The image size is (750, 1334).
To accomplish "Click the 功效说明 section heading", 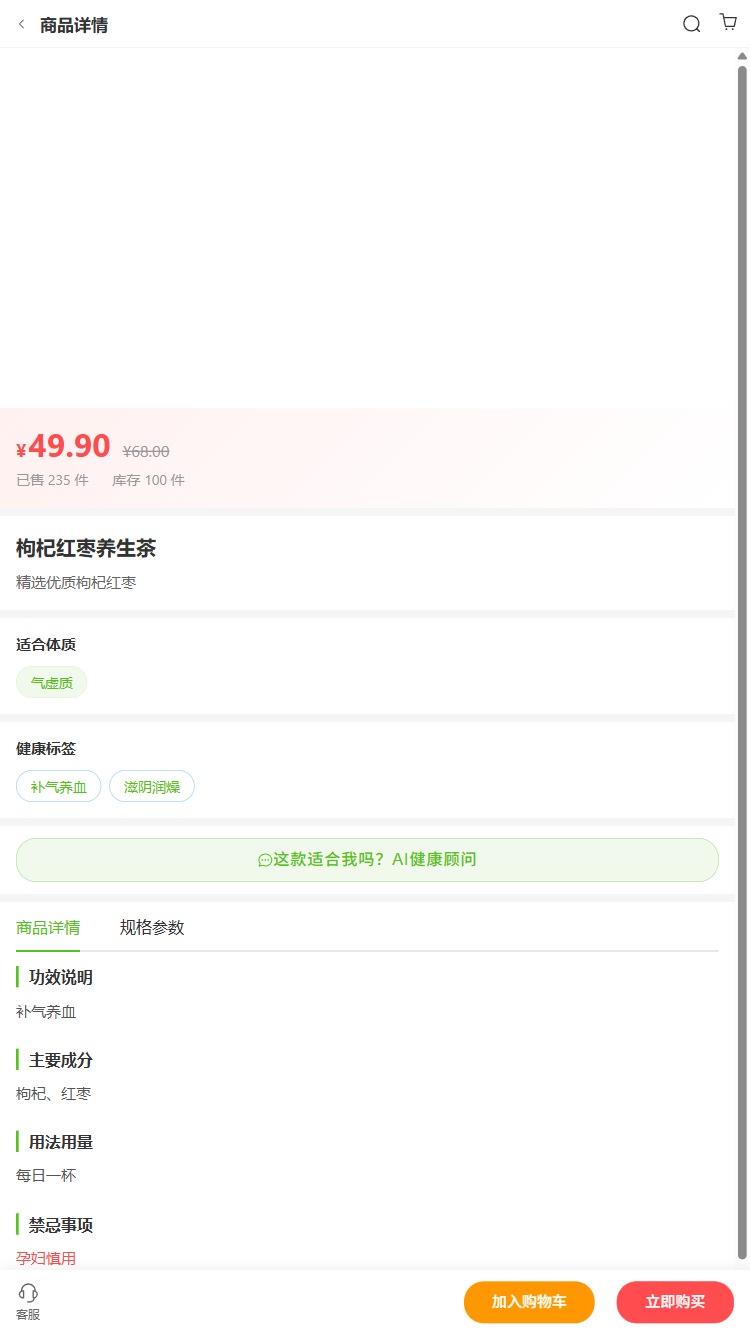I will (60, 977).
